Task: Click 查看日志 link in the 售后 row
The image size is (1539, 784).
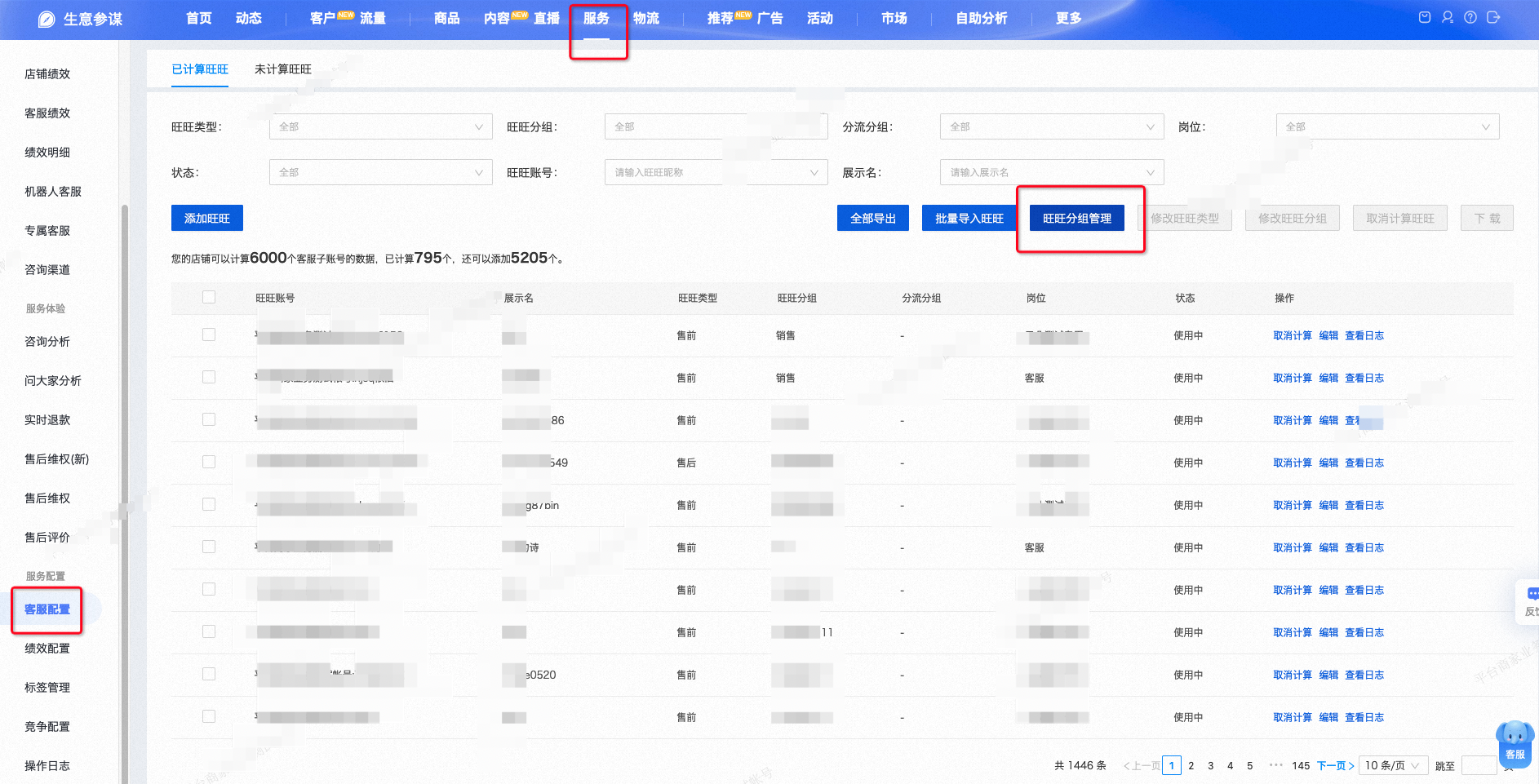Action: 1364,463
